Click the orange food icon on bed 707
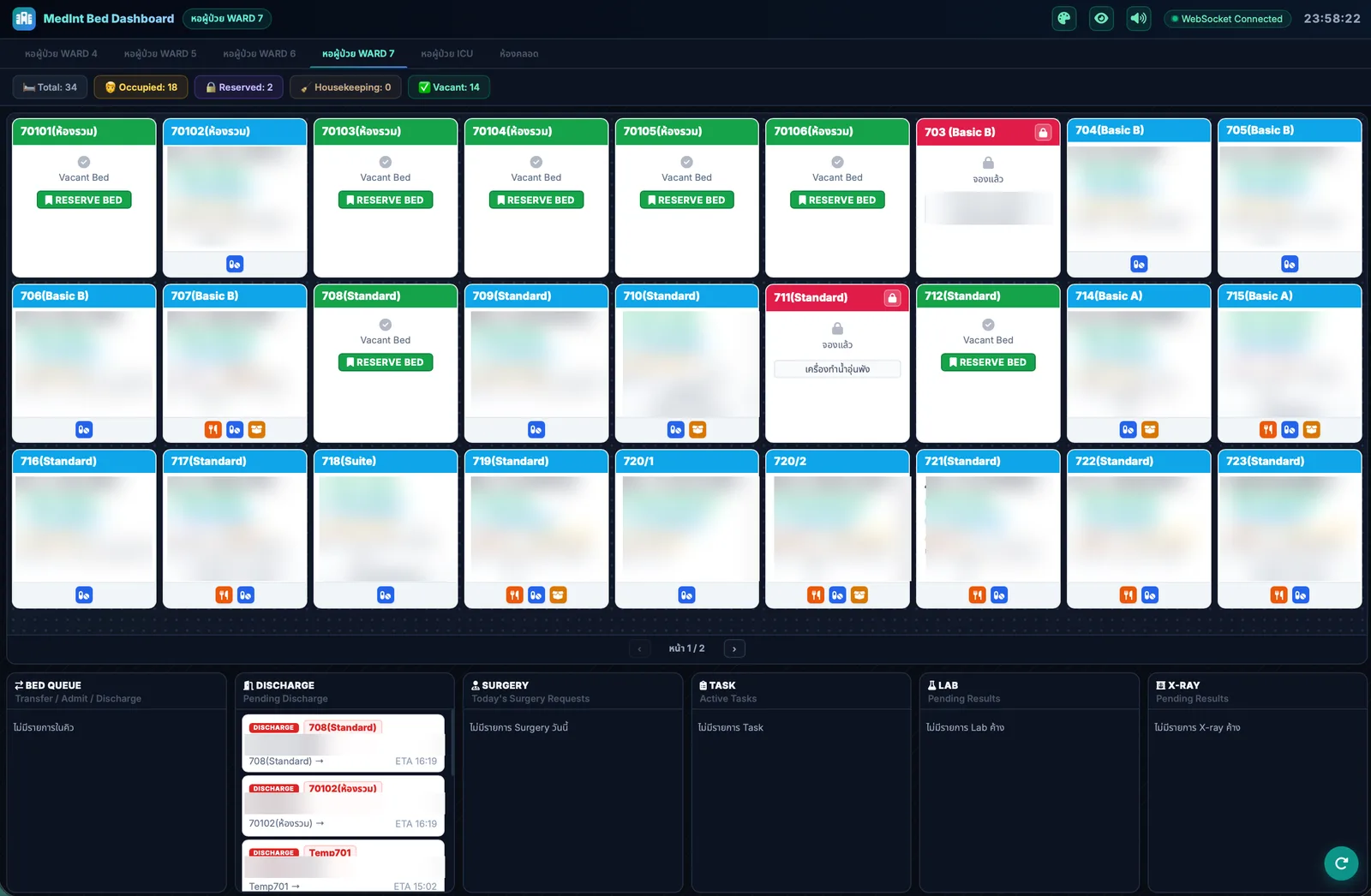1371x896 pixels. coord(213,429)
